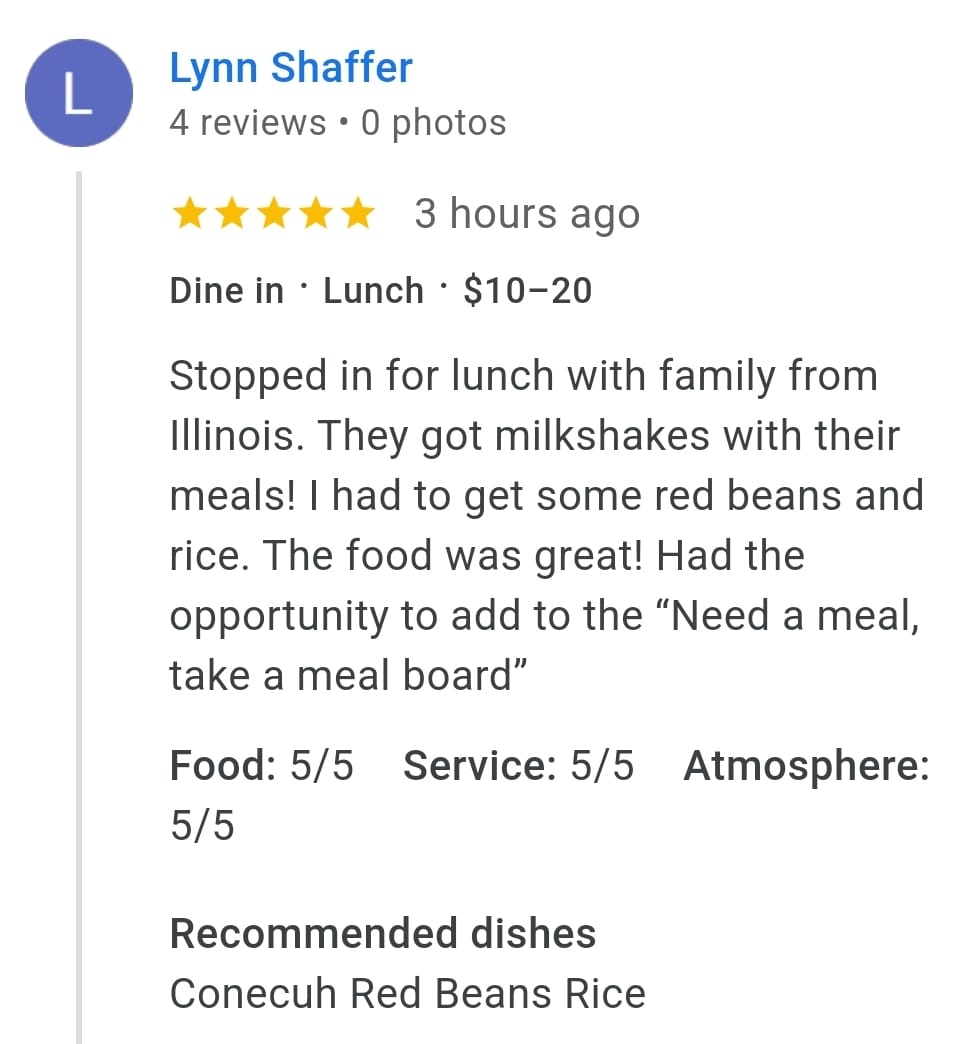Tap the 'Lunch' meal type tag
This screenshot has width=969, height=1044.
coord(374,291)
